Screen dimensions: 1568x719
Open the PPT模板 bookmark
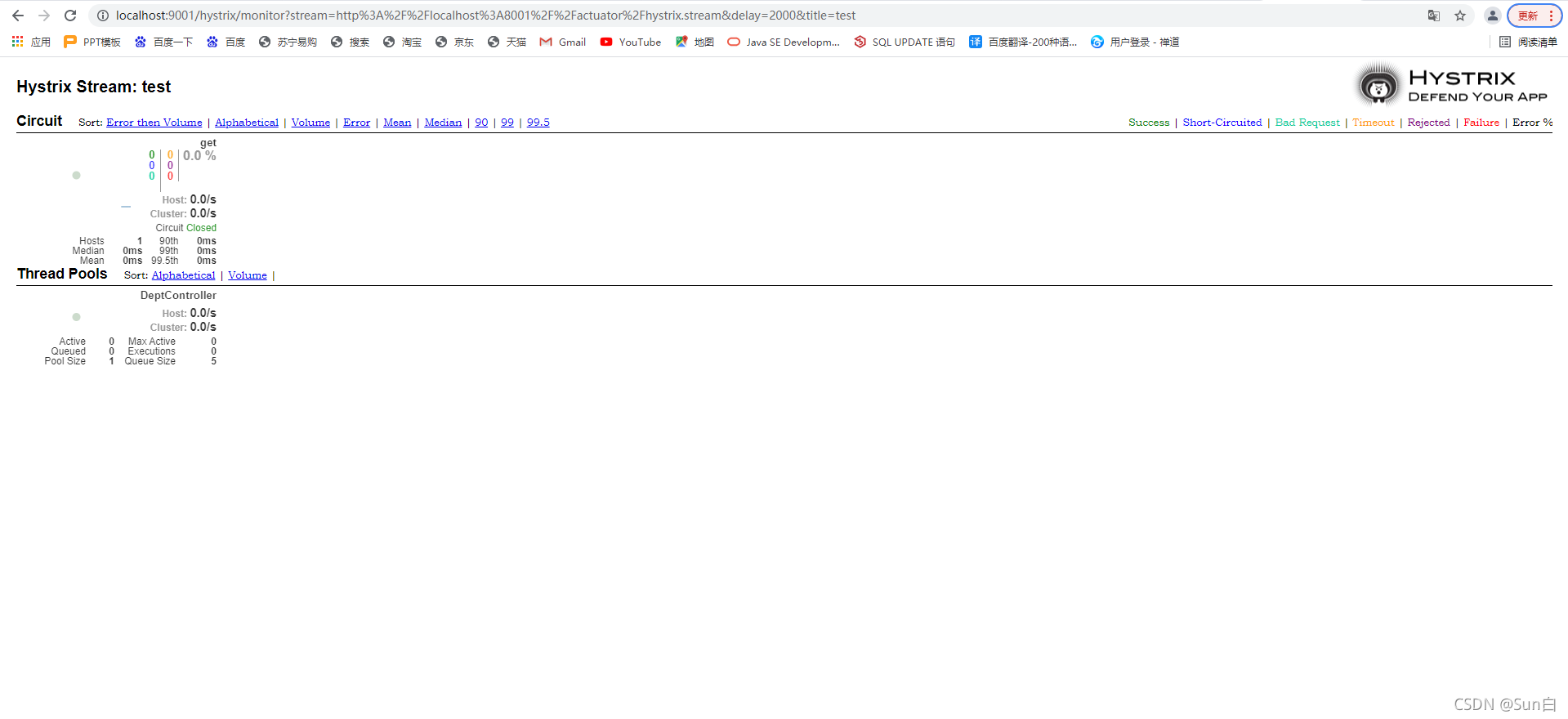92,42
